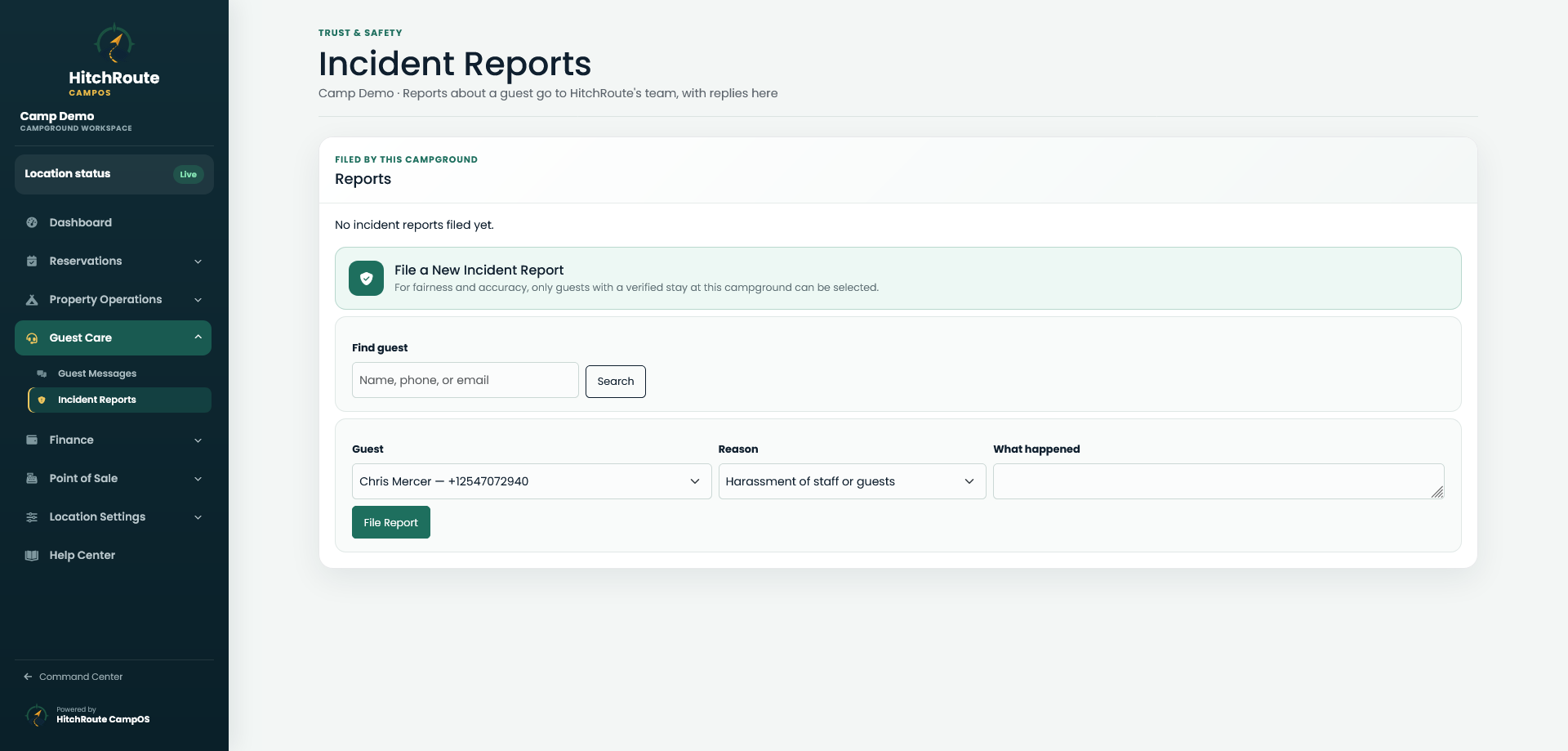Select the Incident Reports submenu item
Viewport: 1568px width, 751px height.
tap(119, 400)
